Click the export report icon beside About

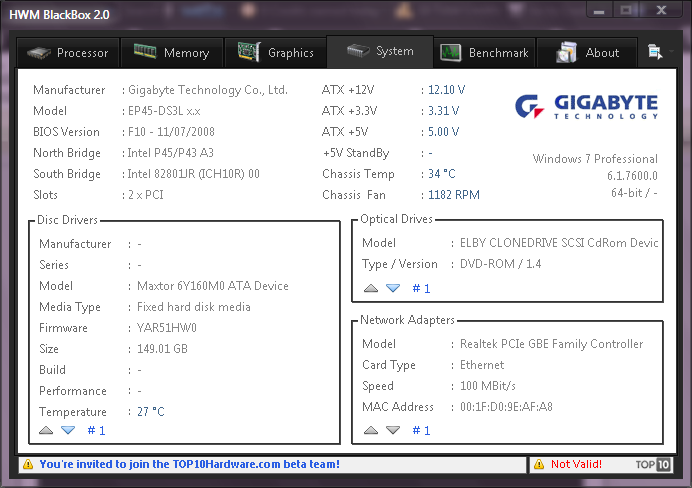tap(655, 52)
